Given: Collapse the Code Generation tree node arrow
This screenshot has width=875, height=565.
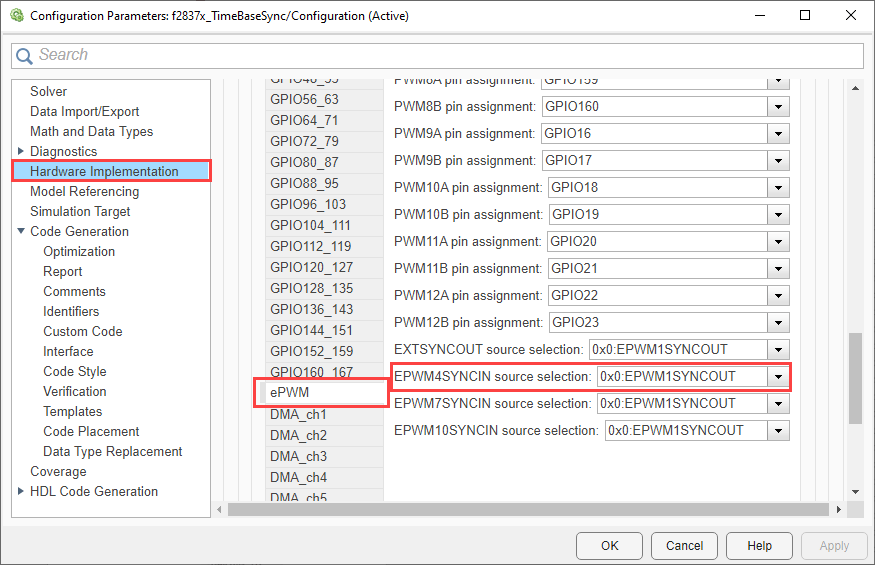Looking at the screenshot, I should point(21,231).
